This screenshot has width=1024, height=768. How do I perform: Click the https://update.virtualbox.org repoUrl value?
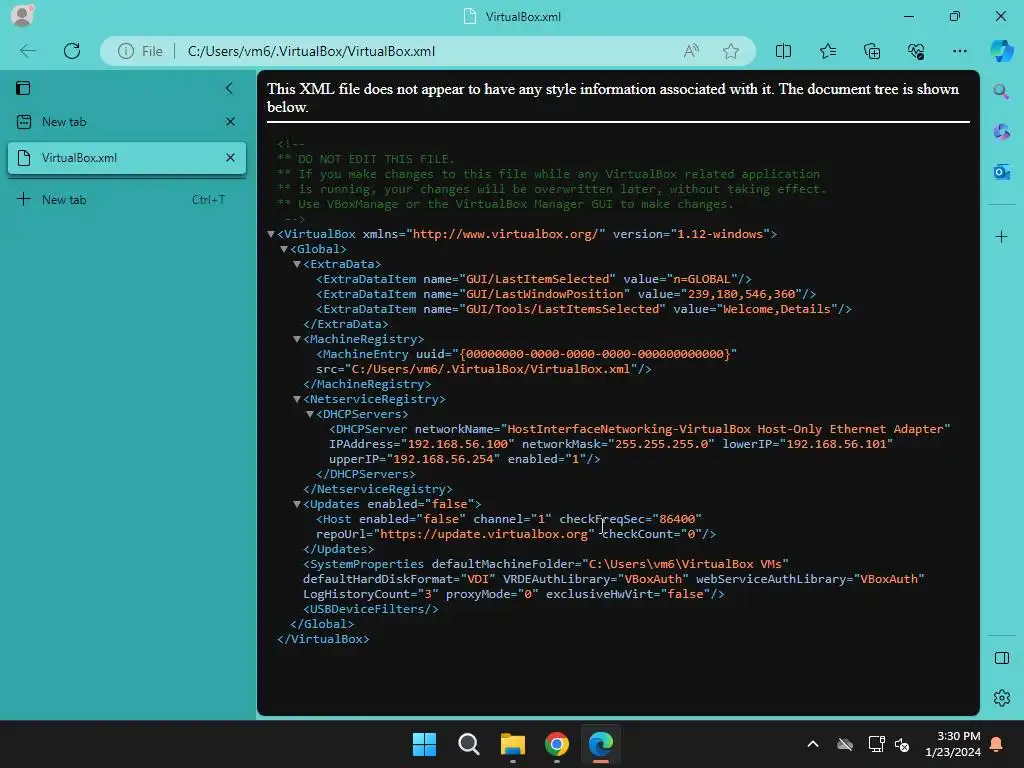484,534
